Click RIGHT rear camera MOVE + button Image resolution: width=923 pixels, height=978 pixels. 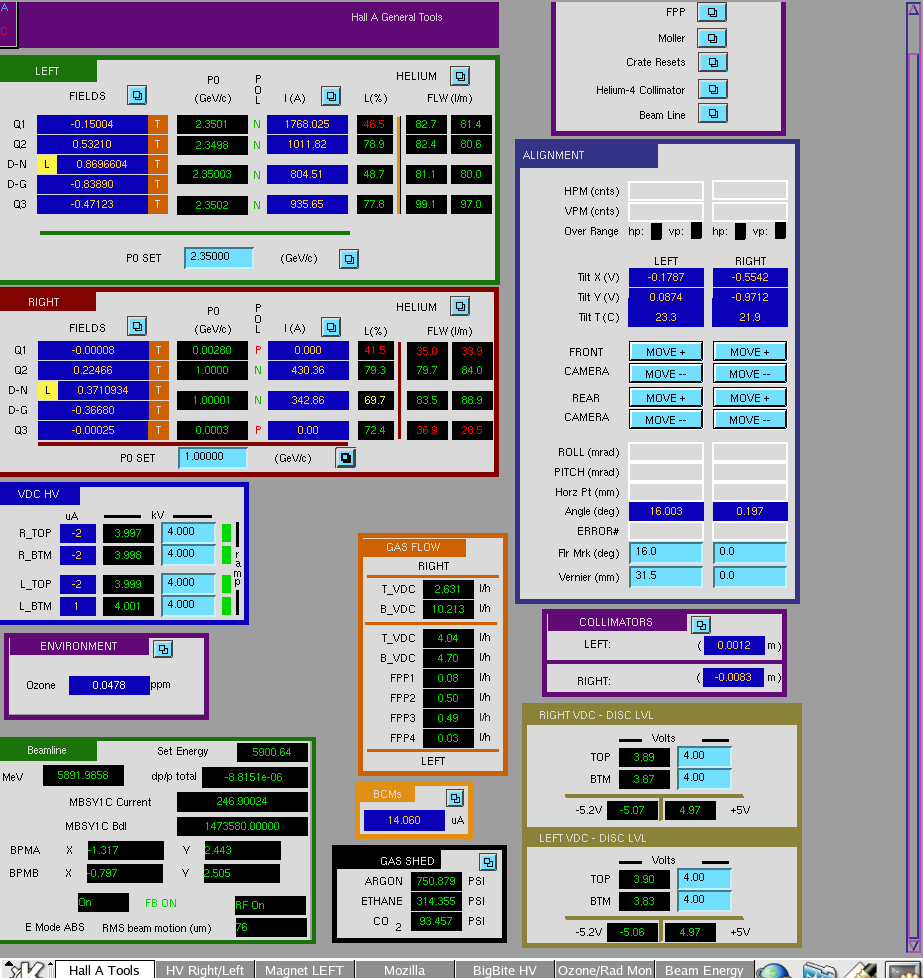(x=750, y=398)
